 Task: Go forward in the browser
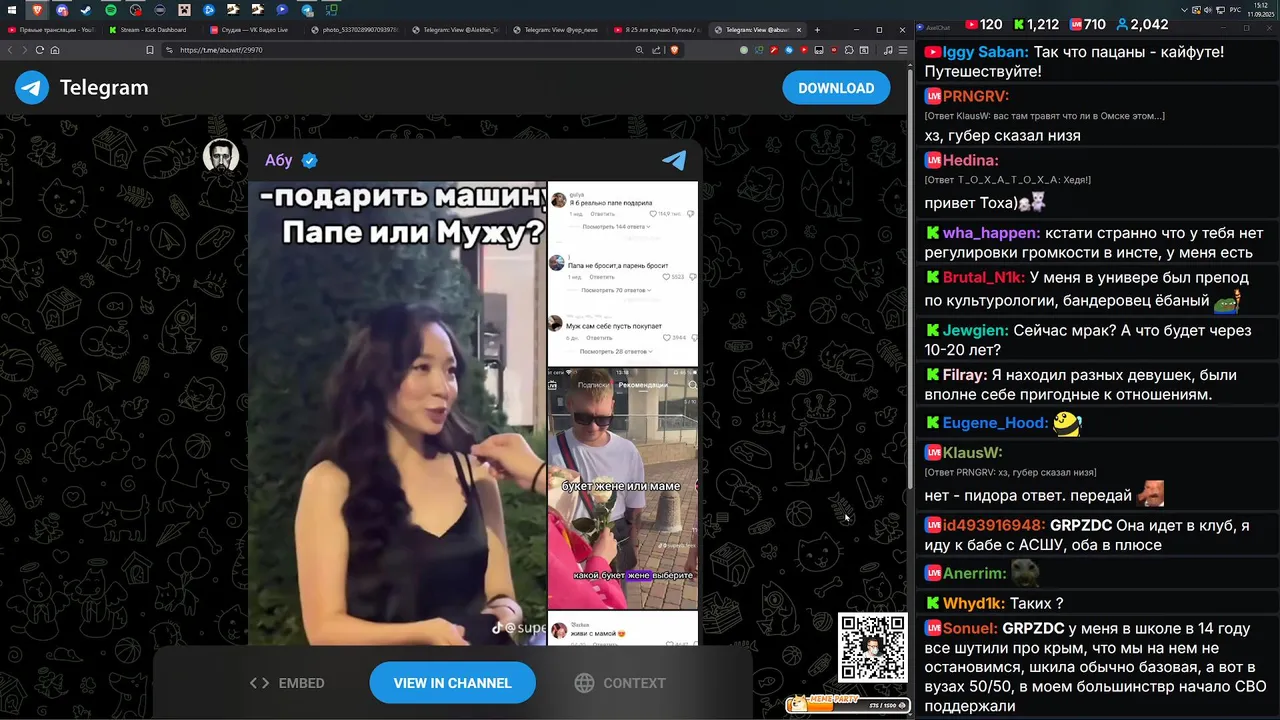pyautogui.click(x=25, y=50)
